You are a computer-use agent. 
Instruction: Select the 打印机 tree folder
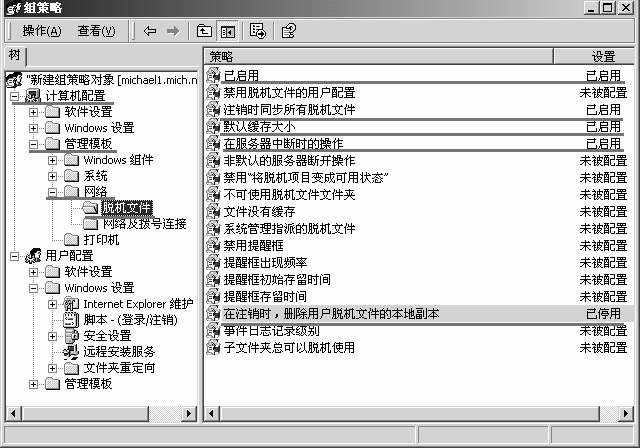101,240
